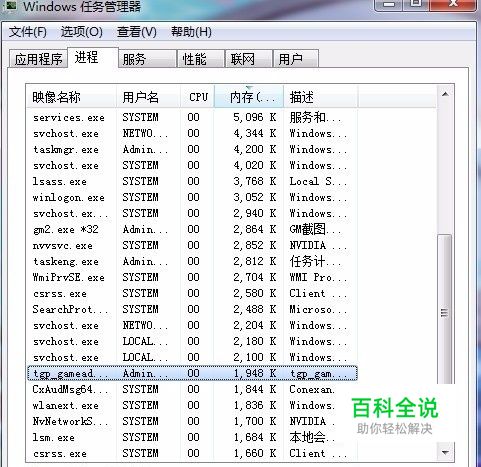Click scrollbar down arrow in process list

coord(445,452)
